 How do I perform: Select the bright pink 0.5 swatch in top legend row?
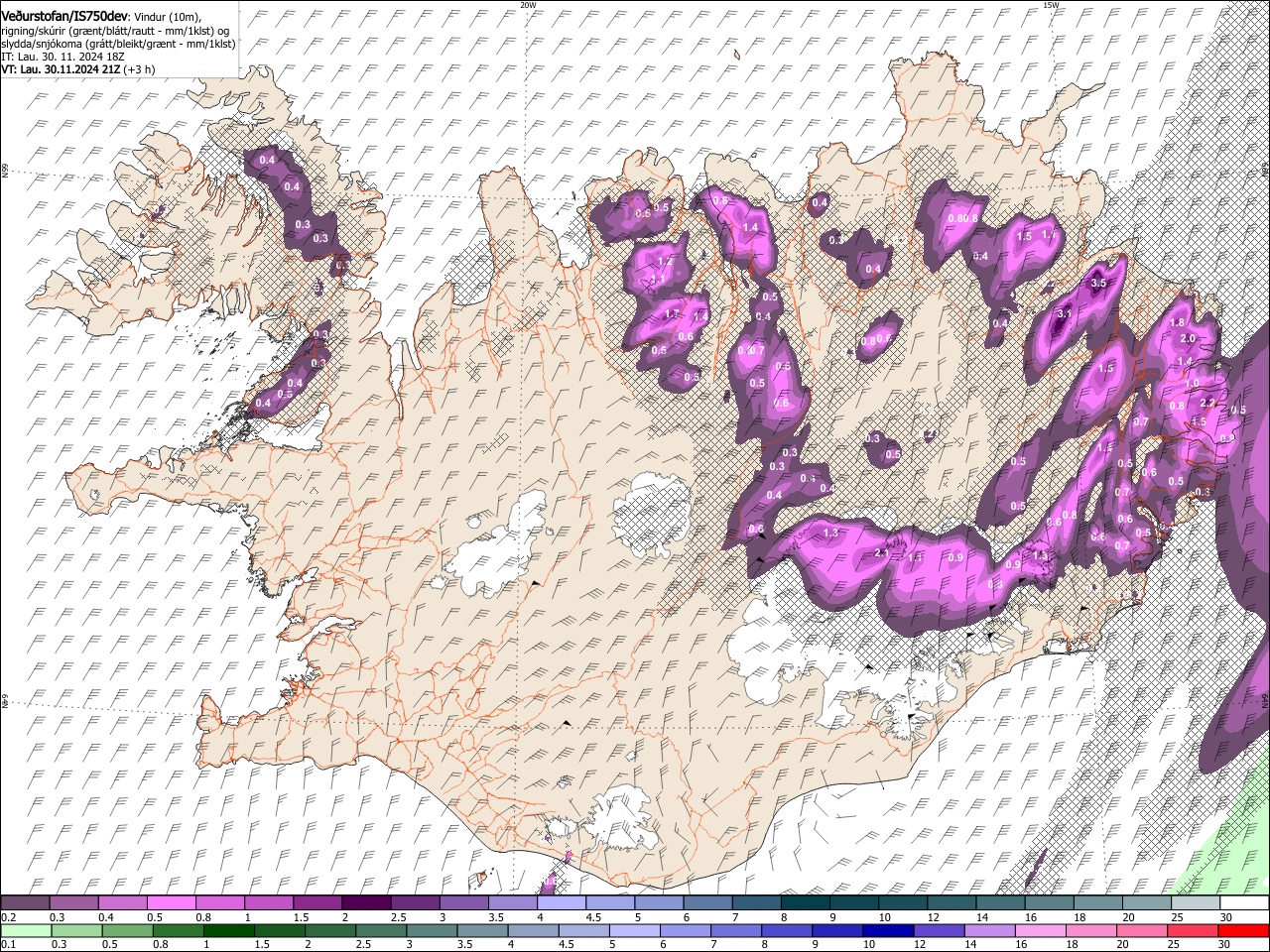pyautogui.click(x=171, y=903)
